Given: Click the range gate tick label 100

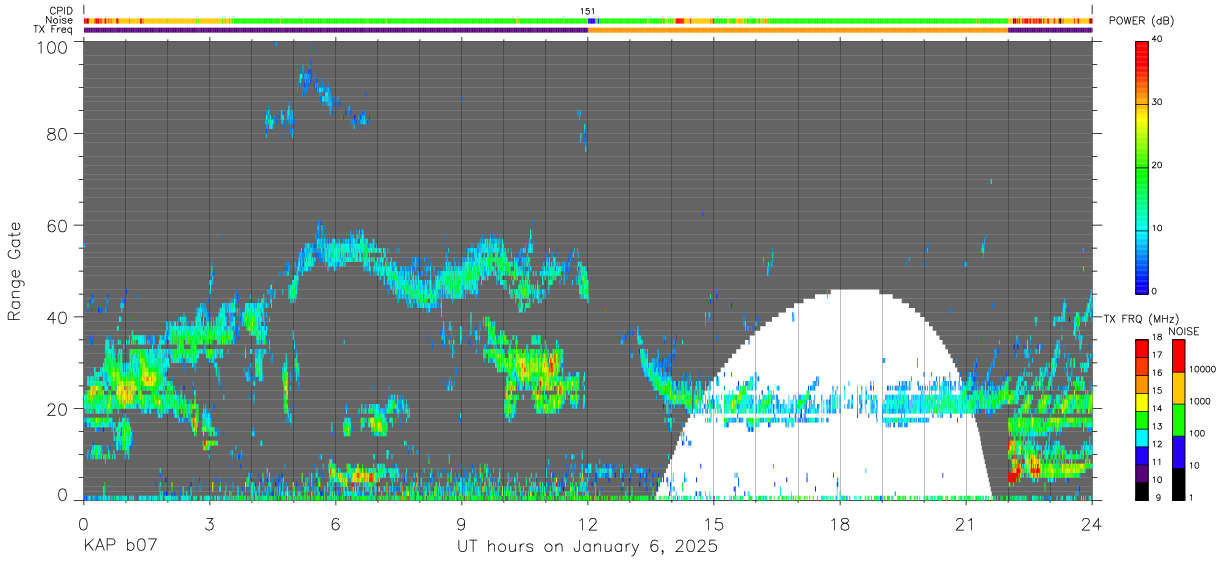Looking at the screenshot, I should (53, 46).
